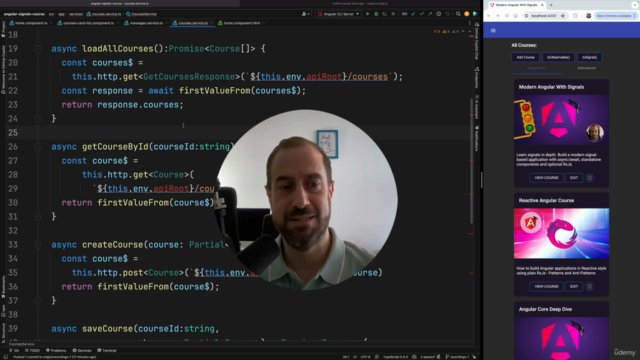
Task: Click New Chrome available update chip
Action: pos(615,16)
